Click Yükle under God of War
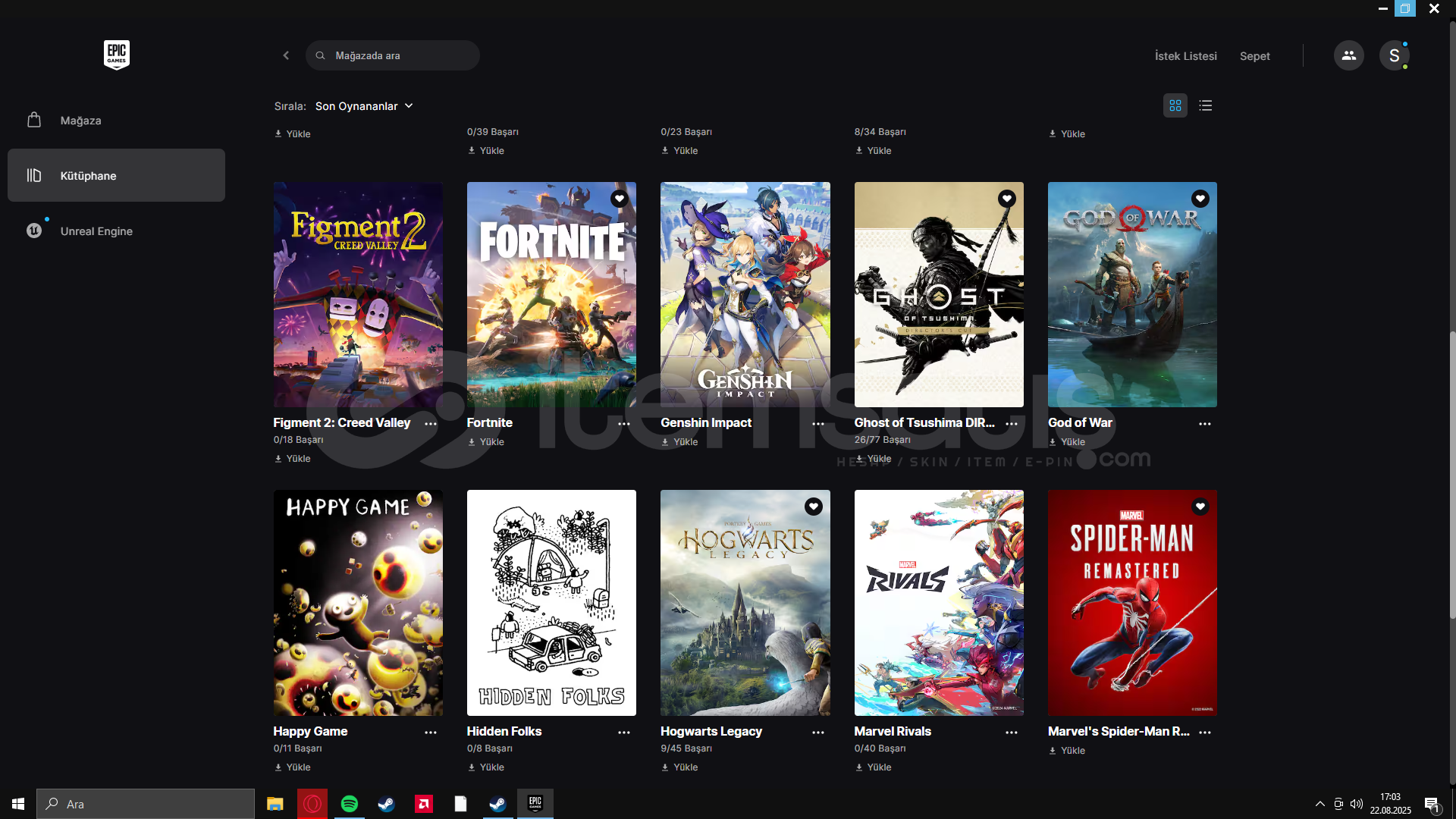1456x819 pixels. click(1067, 442)
